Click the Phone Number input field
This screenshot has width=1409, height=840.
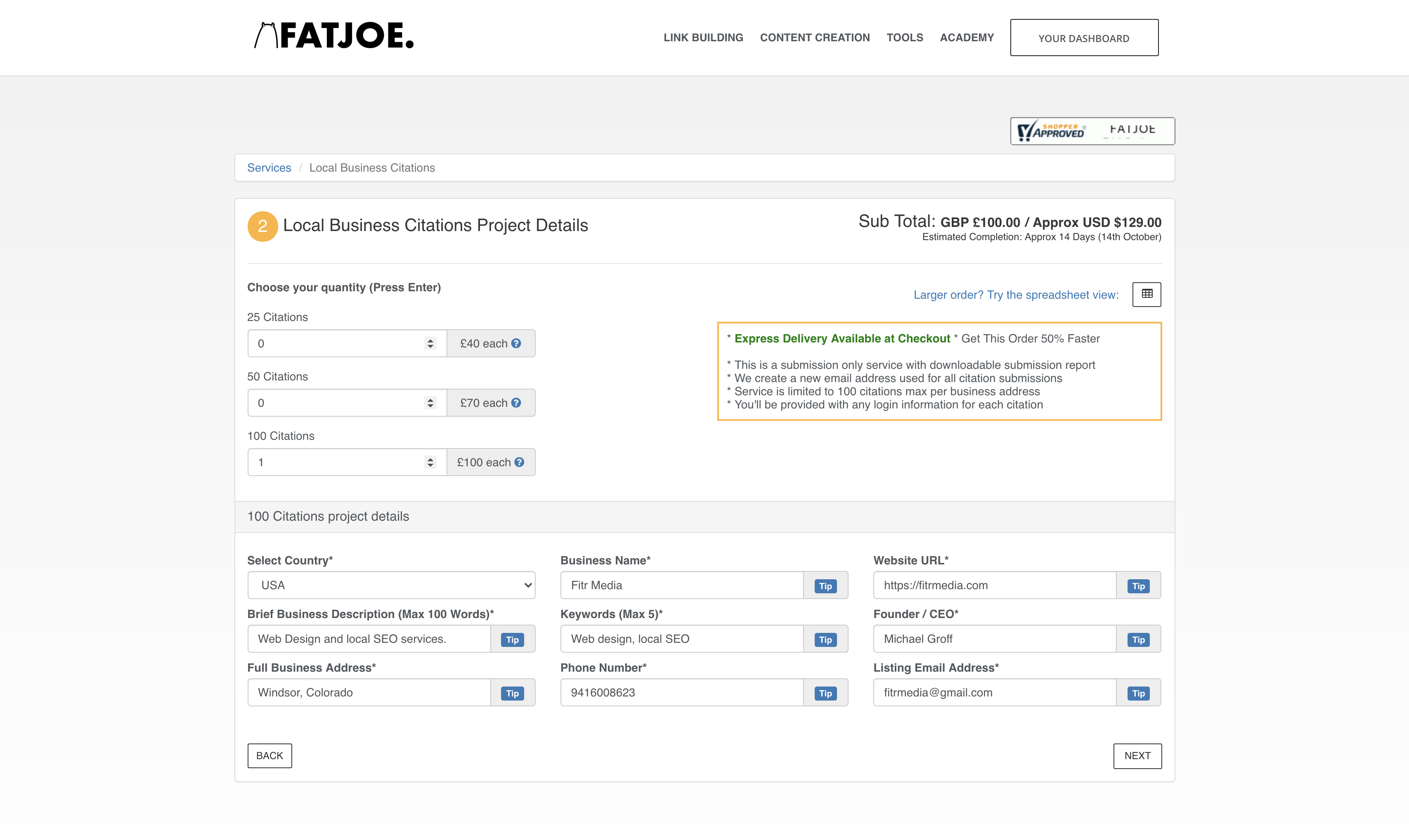(x=681, y=692)
